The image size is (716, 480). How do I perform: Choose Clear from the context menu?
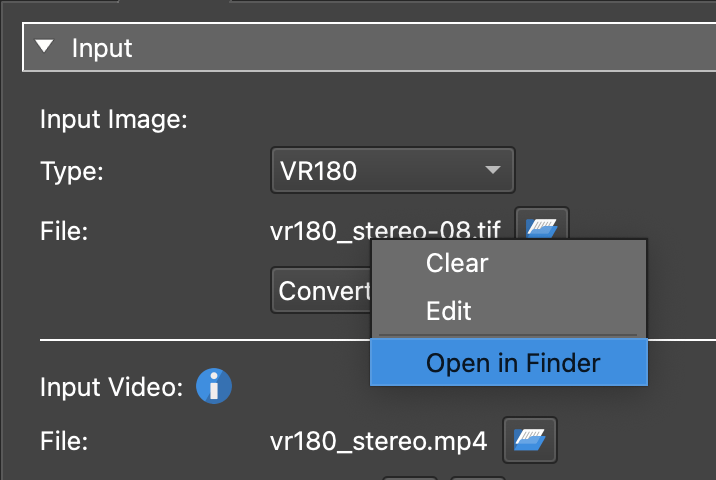(457, 264)
